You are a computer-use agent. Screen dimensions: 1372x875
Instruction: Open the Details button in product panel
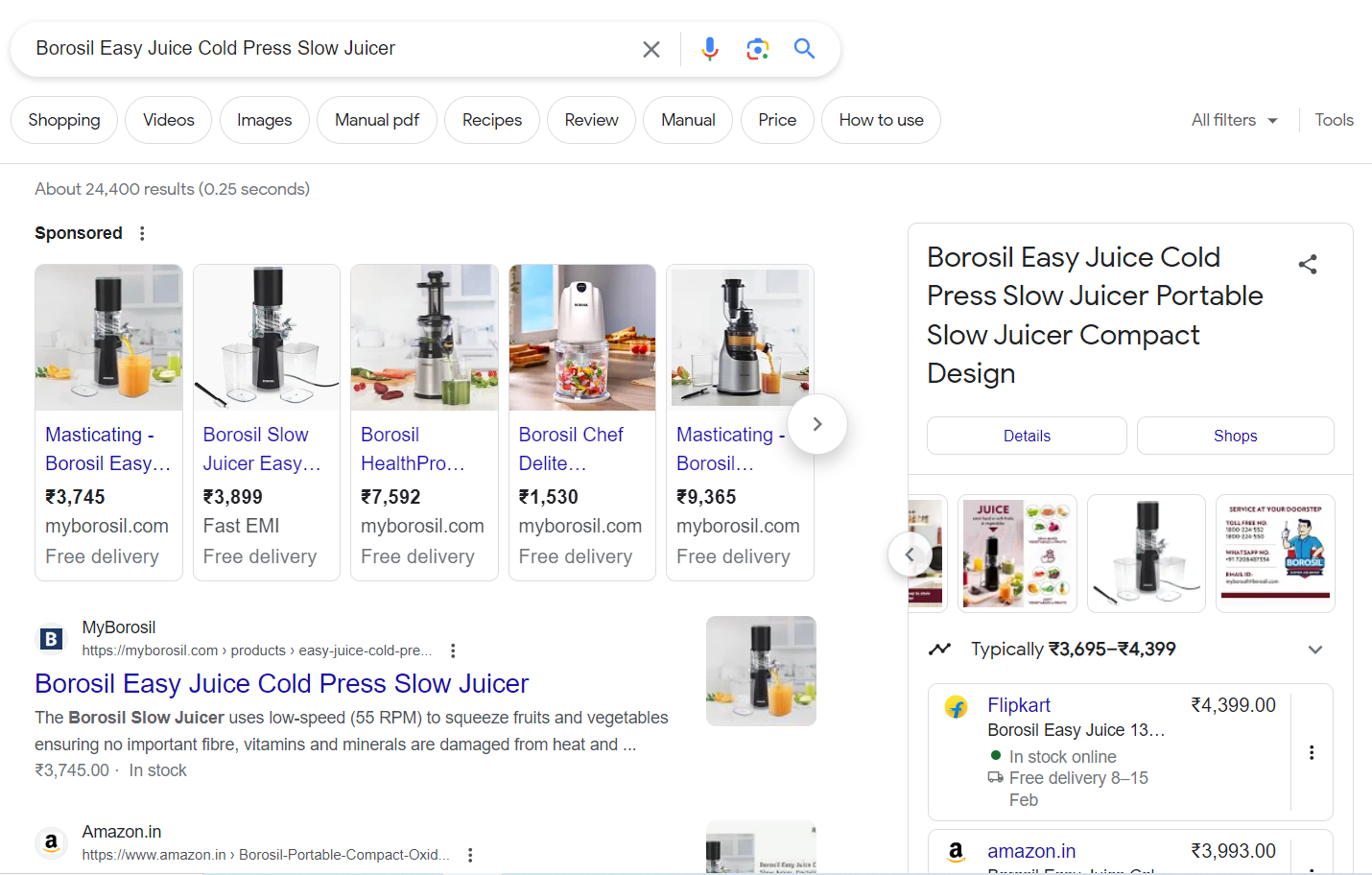(1027, 436)
